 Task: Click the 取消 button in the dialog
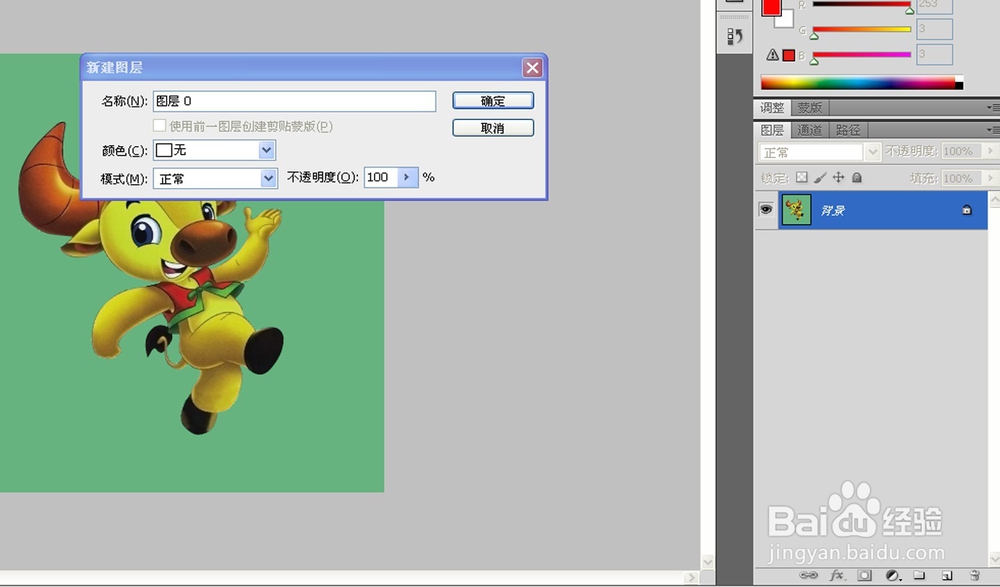click(493, 128)
